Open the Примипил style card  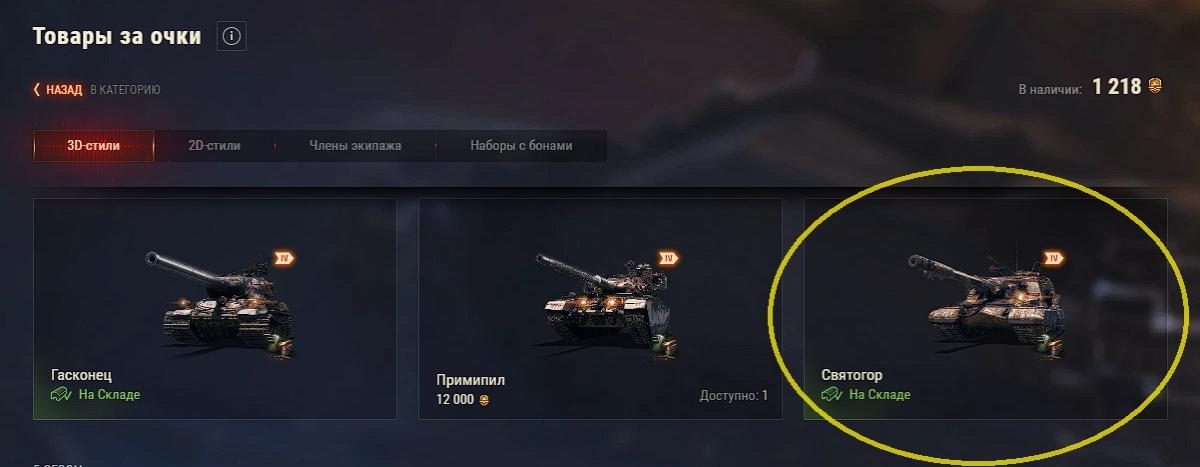(600, 309)
